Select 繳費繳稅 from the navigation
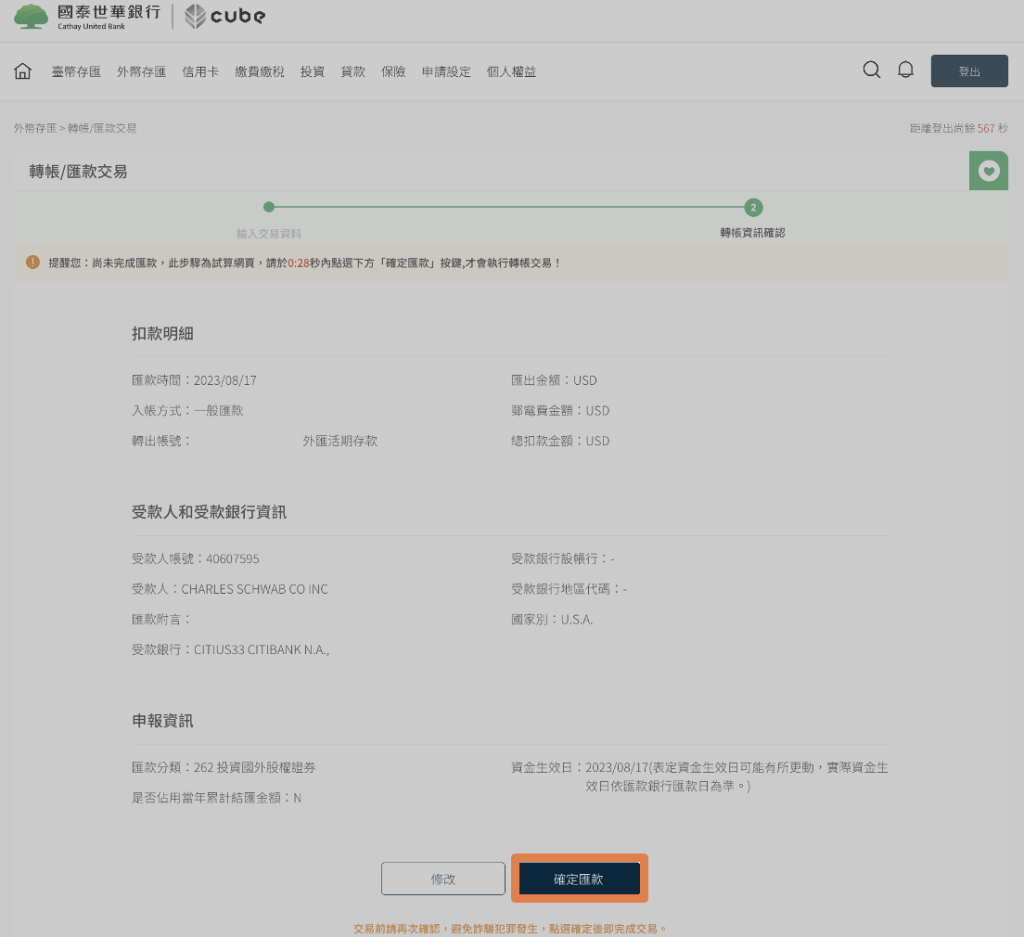Screen dimensions: 1024x937 (x=259, y=71)
